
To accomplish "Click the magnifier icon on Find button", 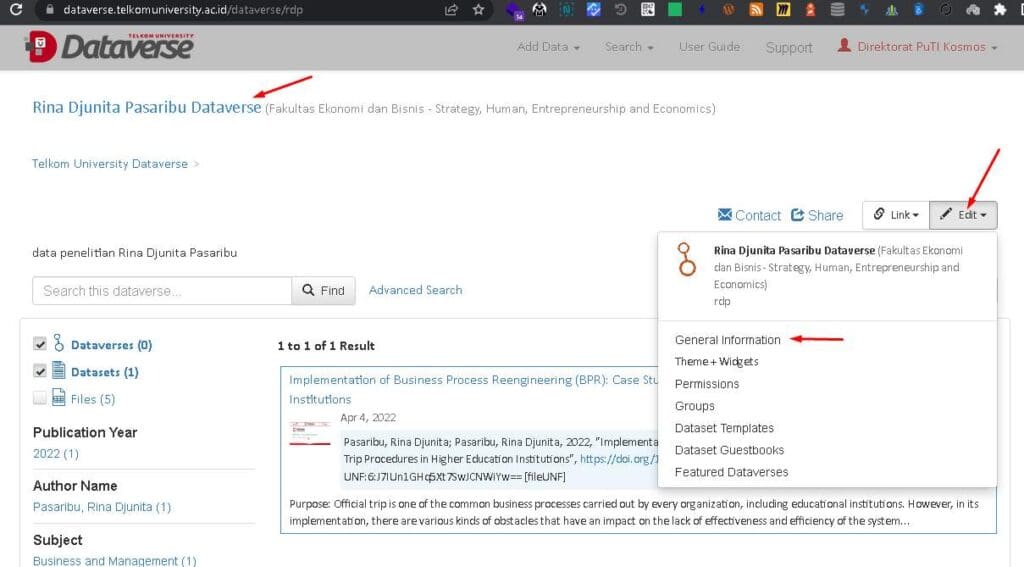I will [308, 290].
